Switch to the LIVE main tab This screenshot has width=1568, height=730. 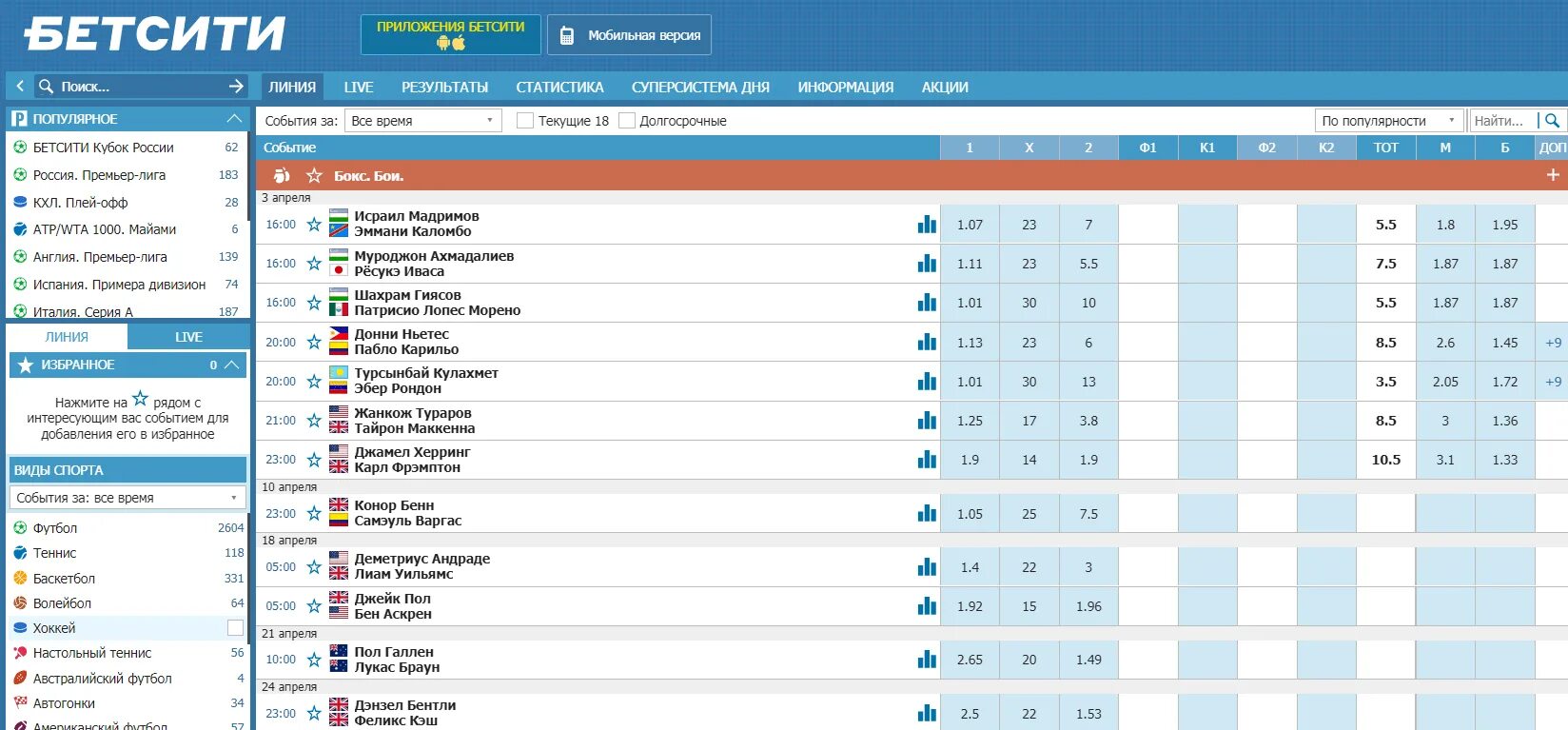click(359, 87)
